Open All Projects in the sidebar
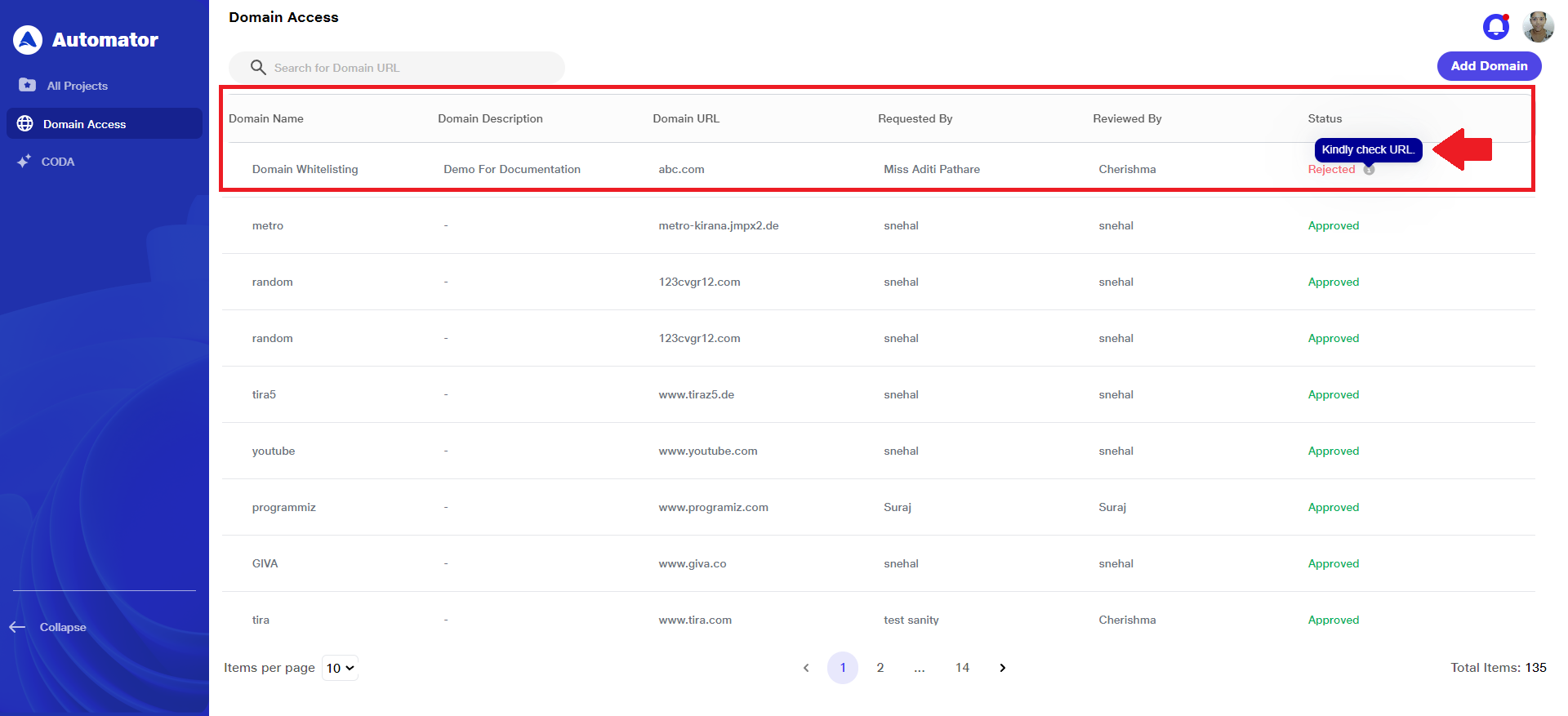 [77, 86]
